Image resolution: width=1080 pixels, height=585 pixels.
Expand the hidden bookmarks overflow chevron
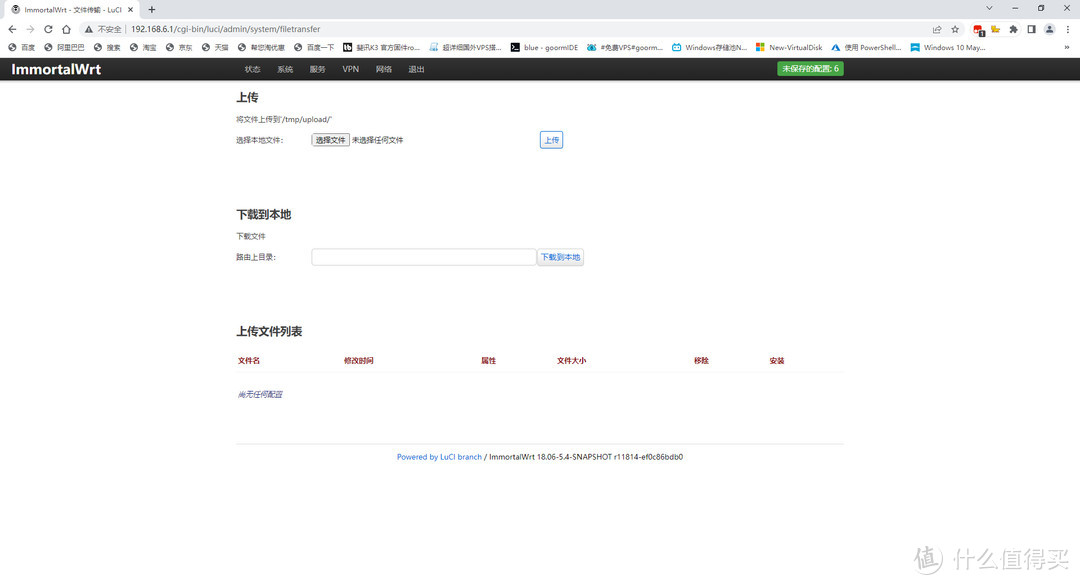(x=1066, y=47)
